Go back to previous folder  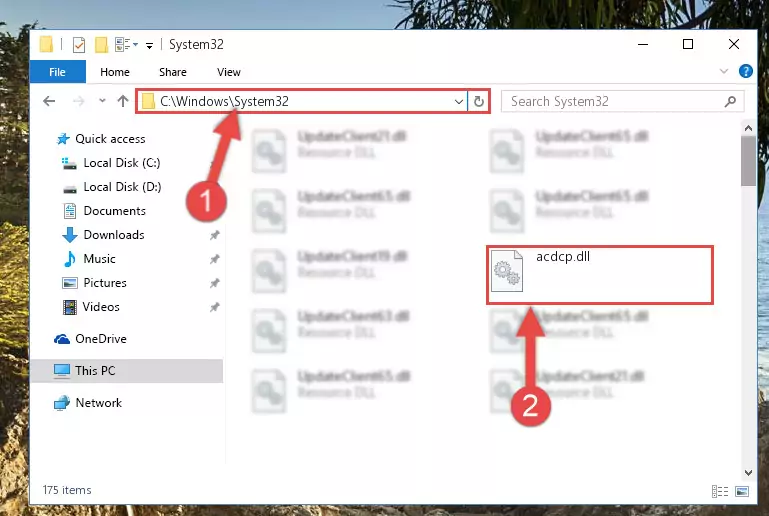tap(49, 101)
